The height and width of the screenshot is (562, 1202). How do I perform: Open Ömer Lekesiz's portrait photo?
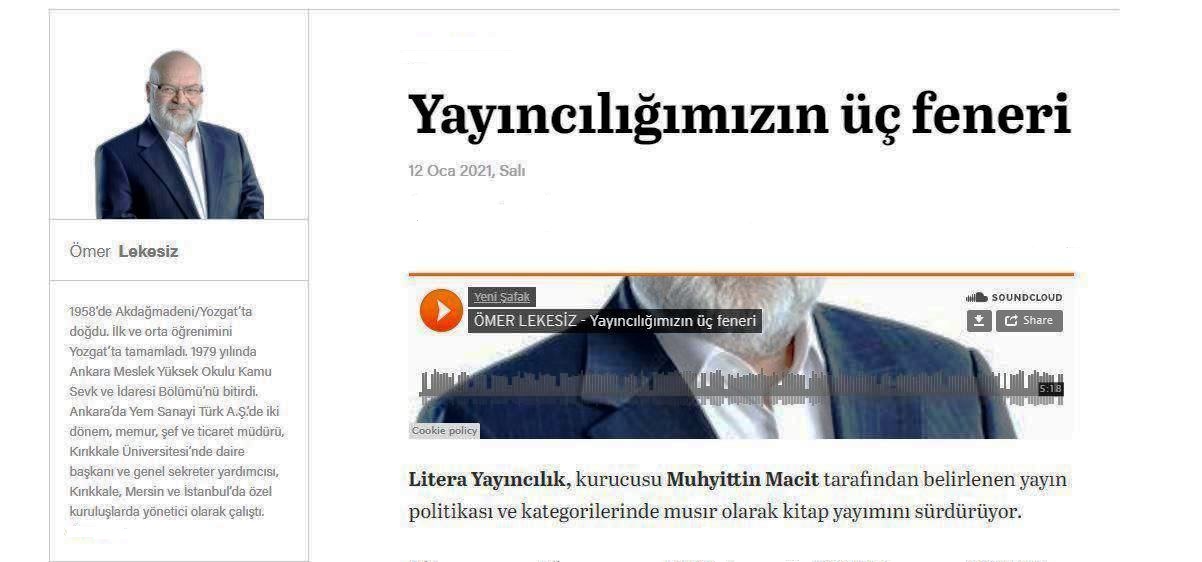179,133
